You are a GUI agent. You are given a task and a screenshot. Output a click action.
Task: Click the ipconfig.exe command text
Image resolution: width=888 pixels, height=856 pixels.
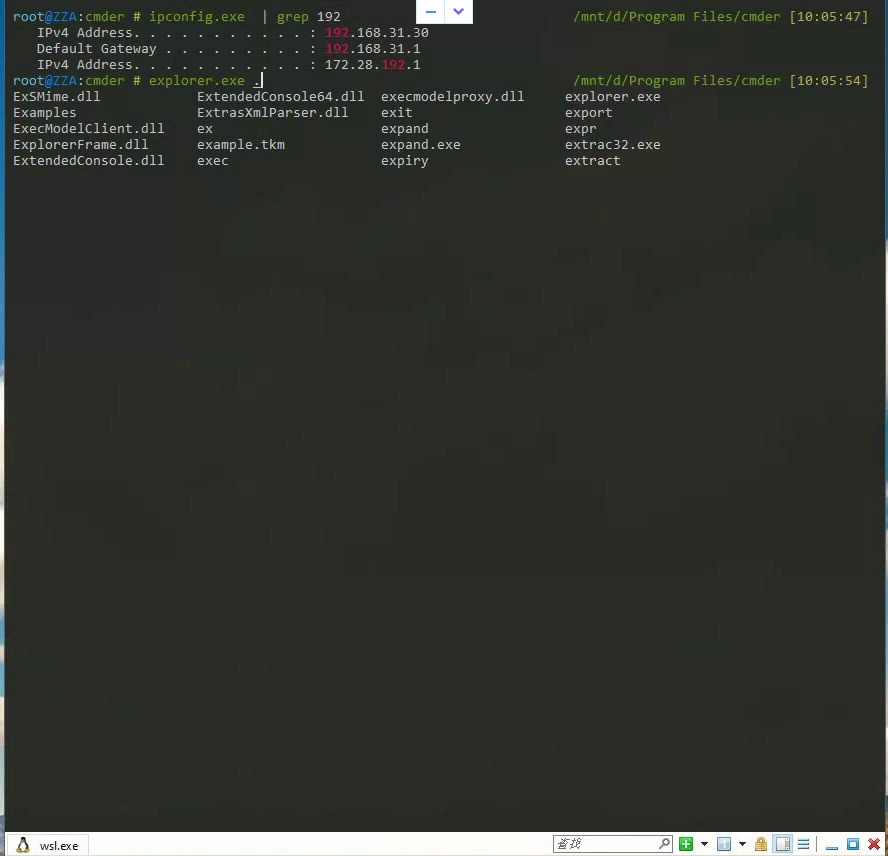point(197,17)
